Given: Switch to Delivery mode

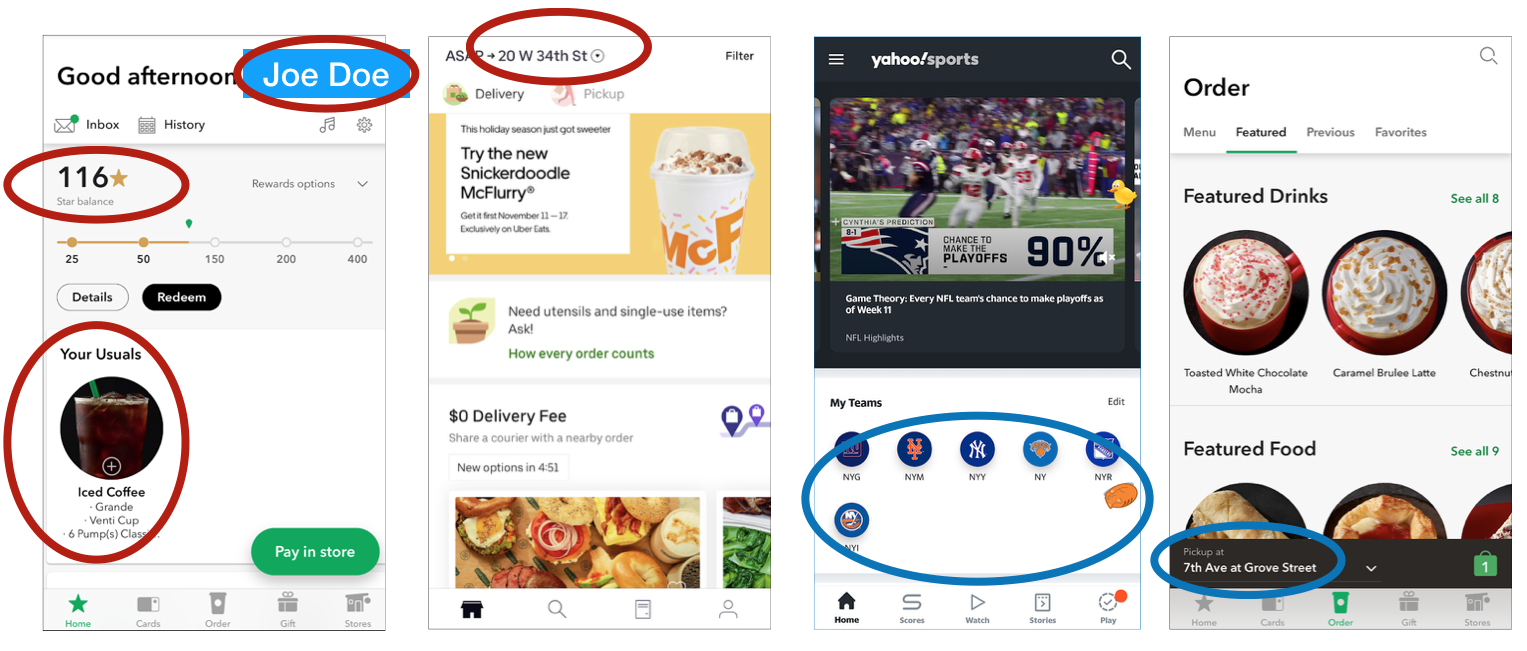Looking at the screenshot, I should click(484, 94).
